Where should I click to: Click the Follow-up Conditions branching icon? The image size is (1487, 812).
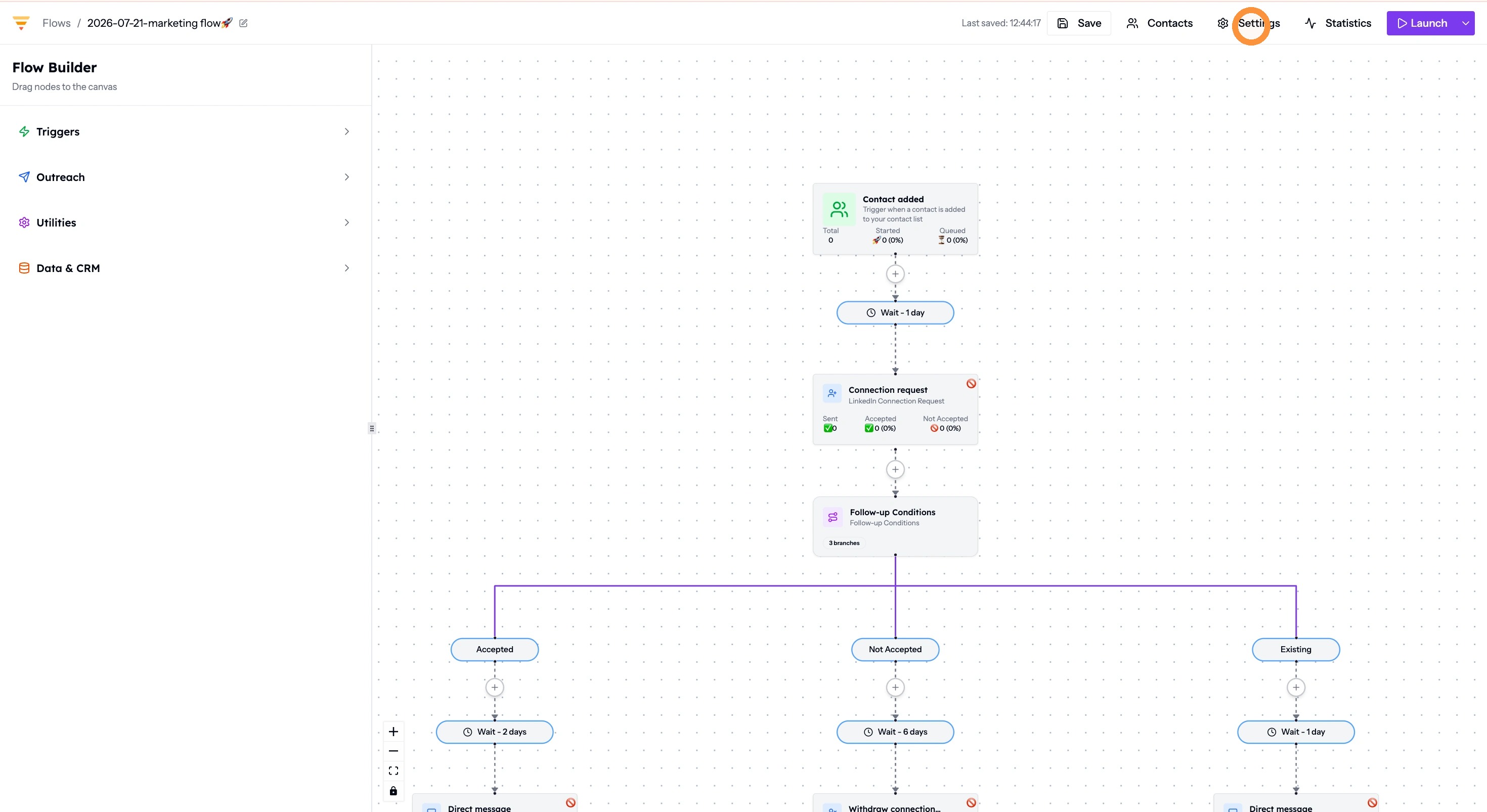pyautogui.click(x=833, y=517)
